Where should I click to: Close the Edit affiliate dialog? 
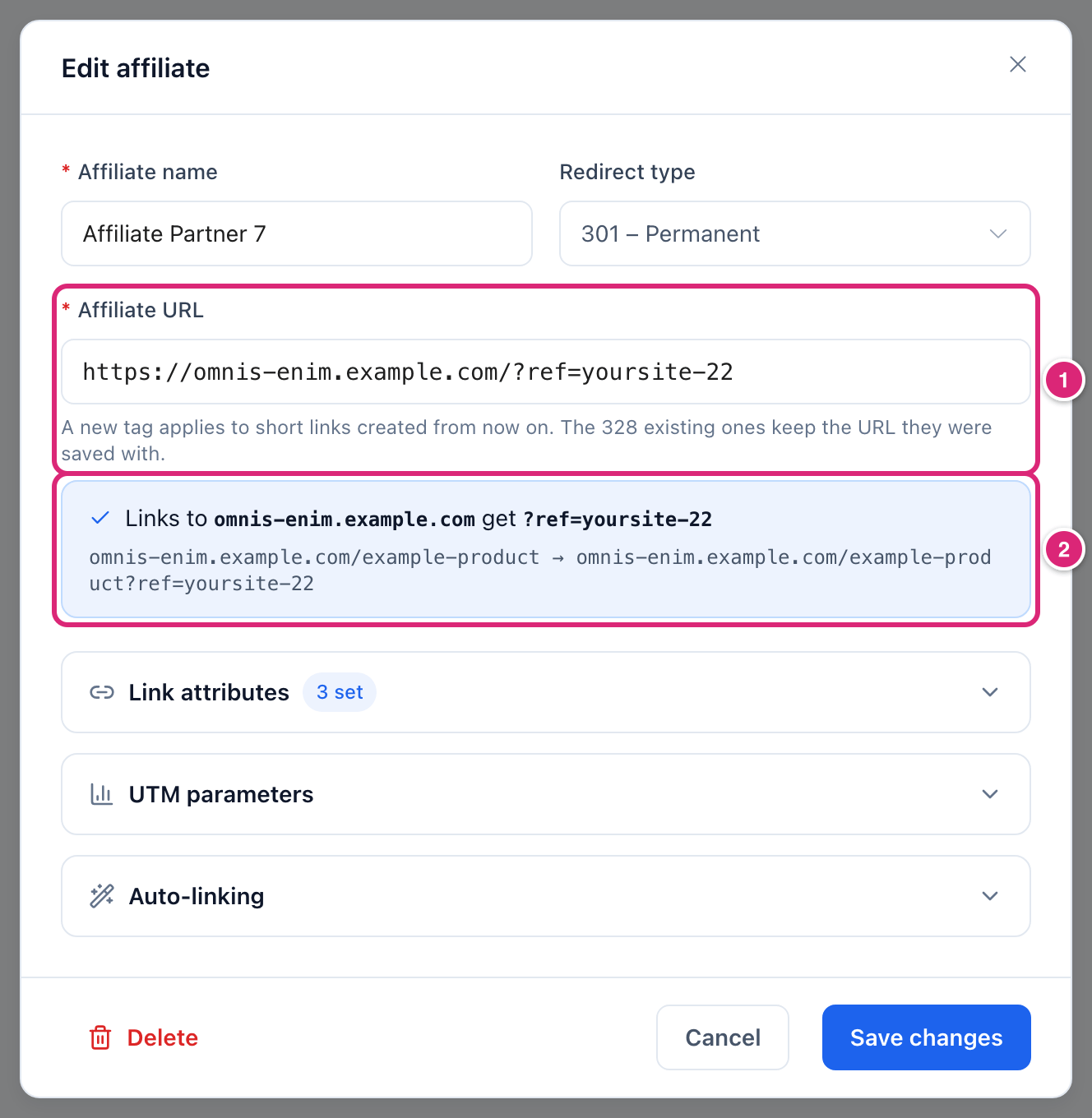[1017, 65]
